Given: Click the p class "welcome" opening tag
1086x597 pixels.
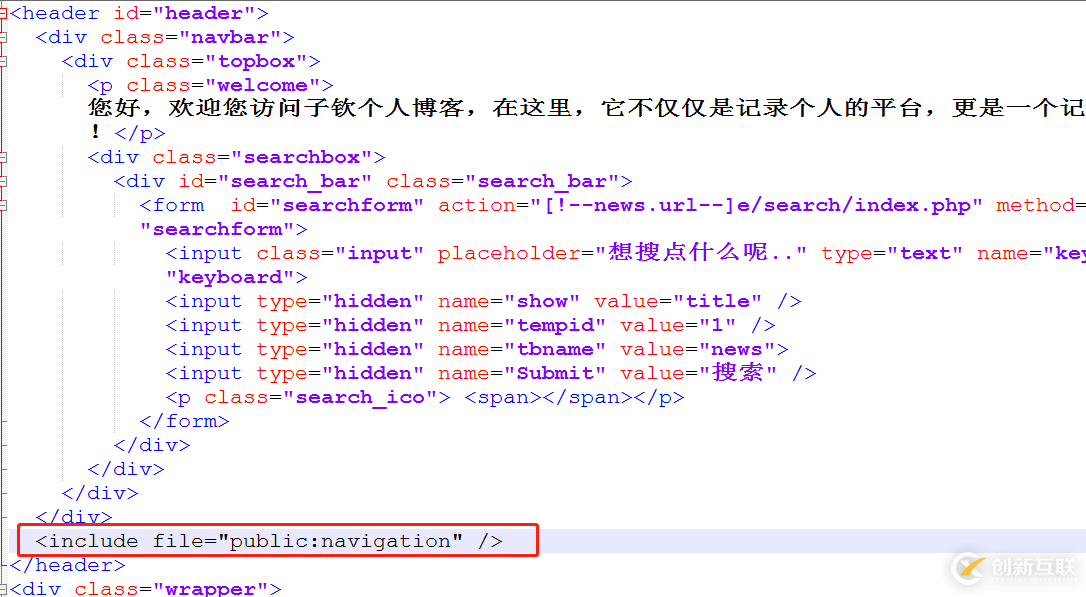Looking at the screenshot, I should [210, 85].
